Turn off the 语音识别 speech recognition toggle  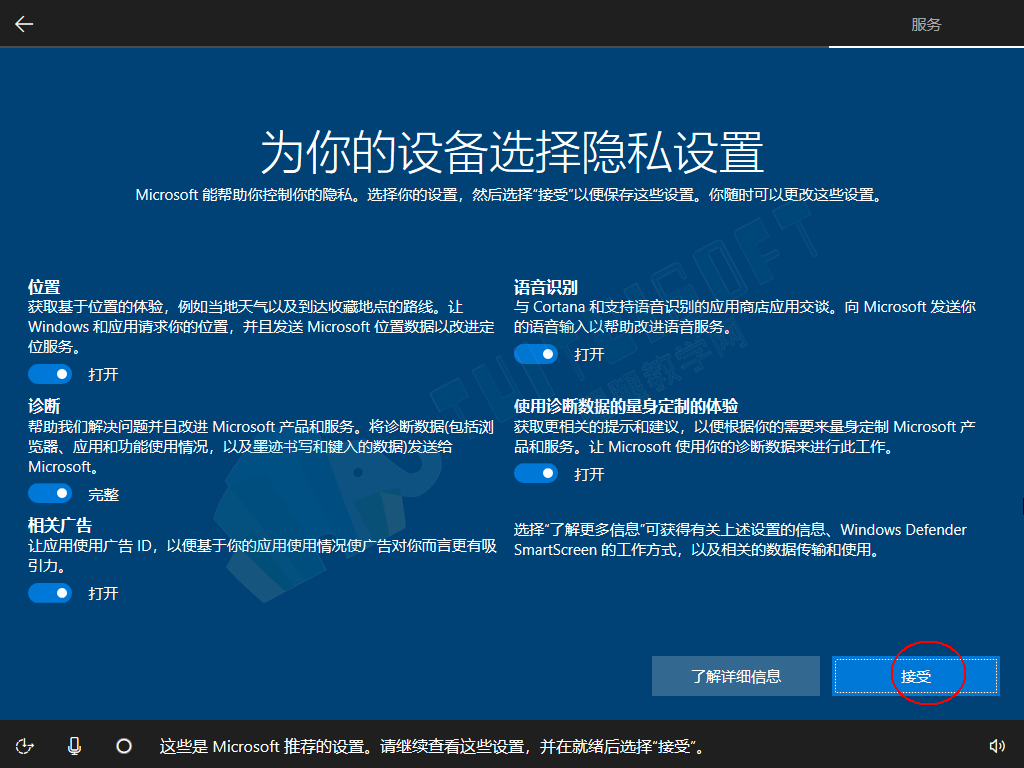click(x=536, y=354)
